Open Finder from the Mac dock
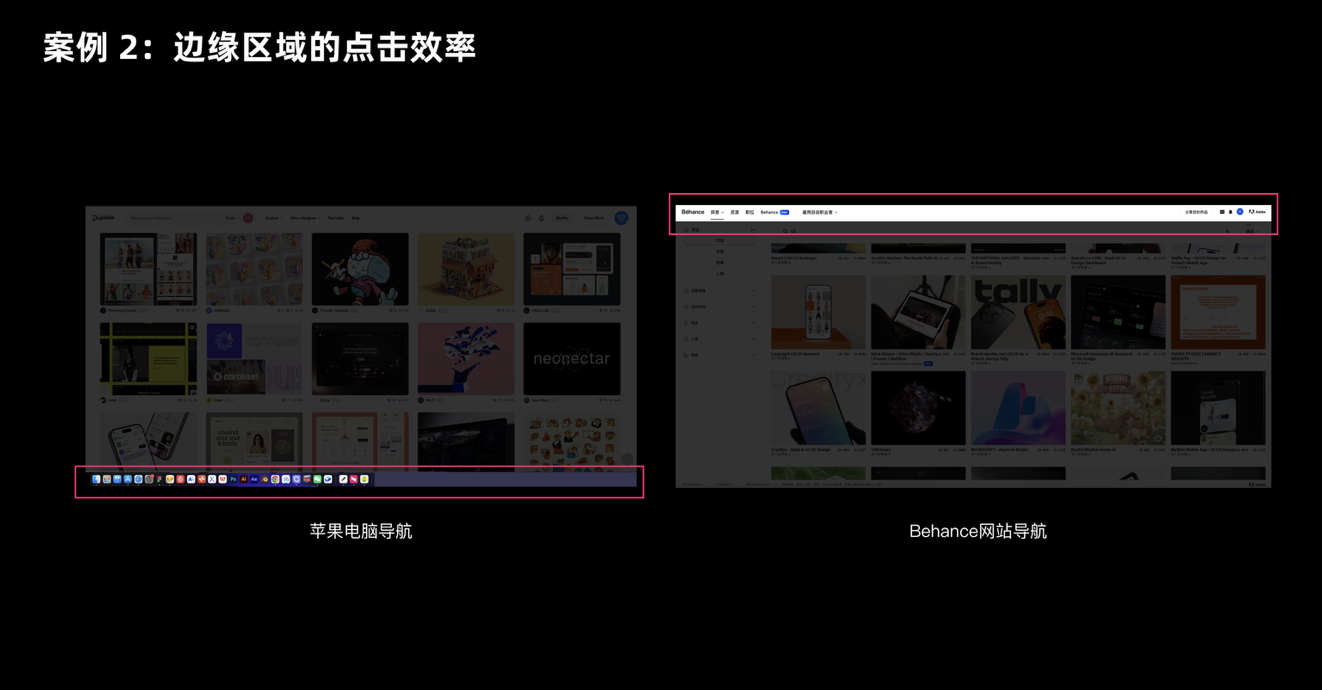Screen dimensions: 1322x690 pos(96,479)
